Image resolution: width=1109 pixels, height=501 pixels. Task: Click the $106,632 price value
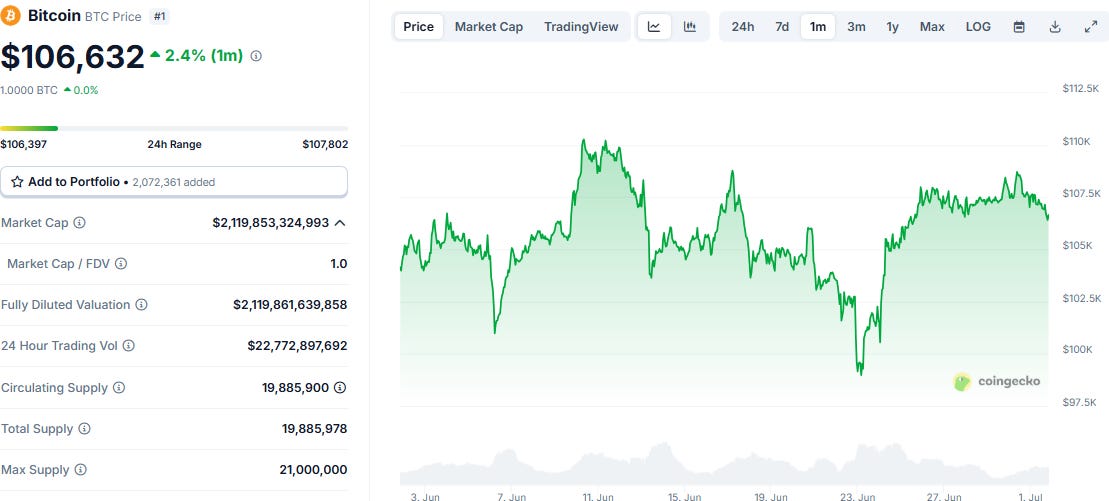pyautogui.click(x=72, y=57)
